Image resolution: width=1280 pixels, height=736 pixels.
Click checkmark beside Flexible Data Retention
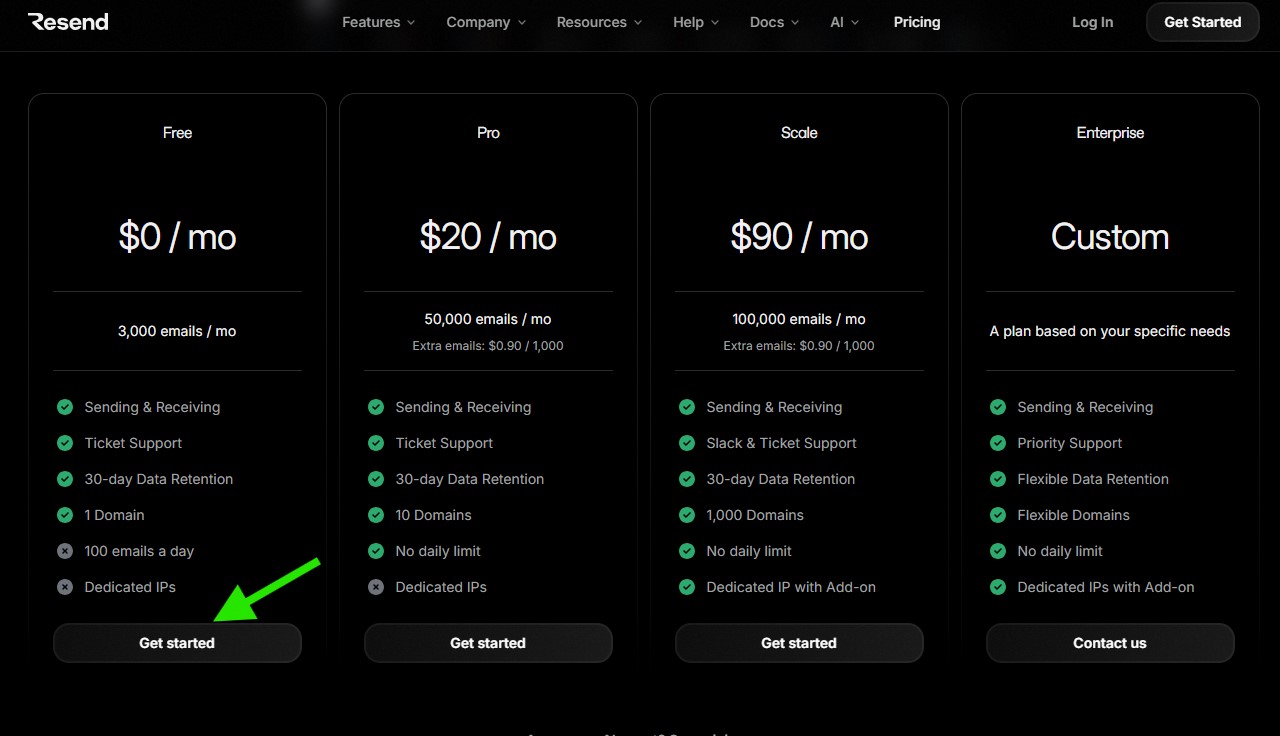pyautogui.click(x=998, y=479)
